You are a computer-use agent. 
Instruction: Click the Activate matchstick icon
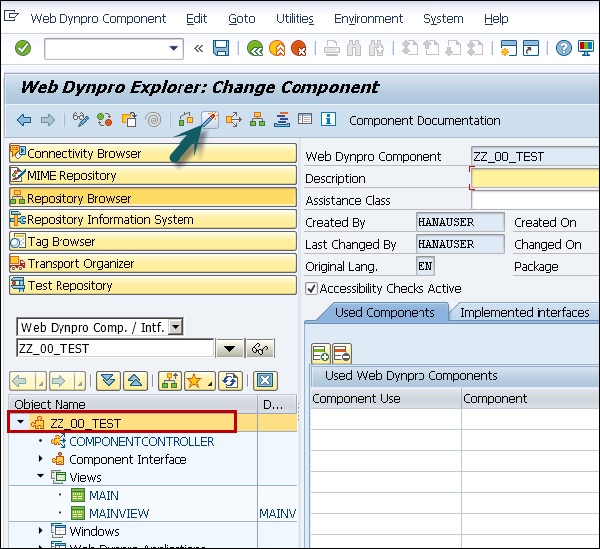coord(209,120)
